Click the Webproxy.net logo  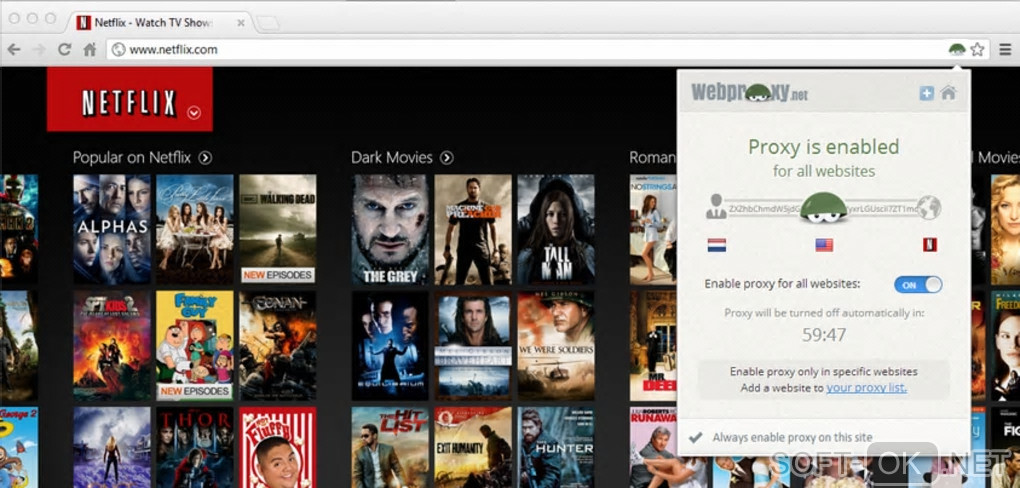(749, 92)
